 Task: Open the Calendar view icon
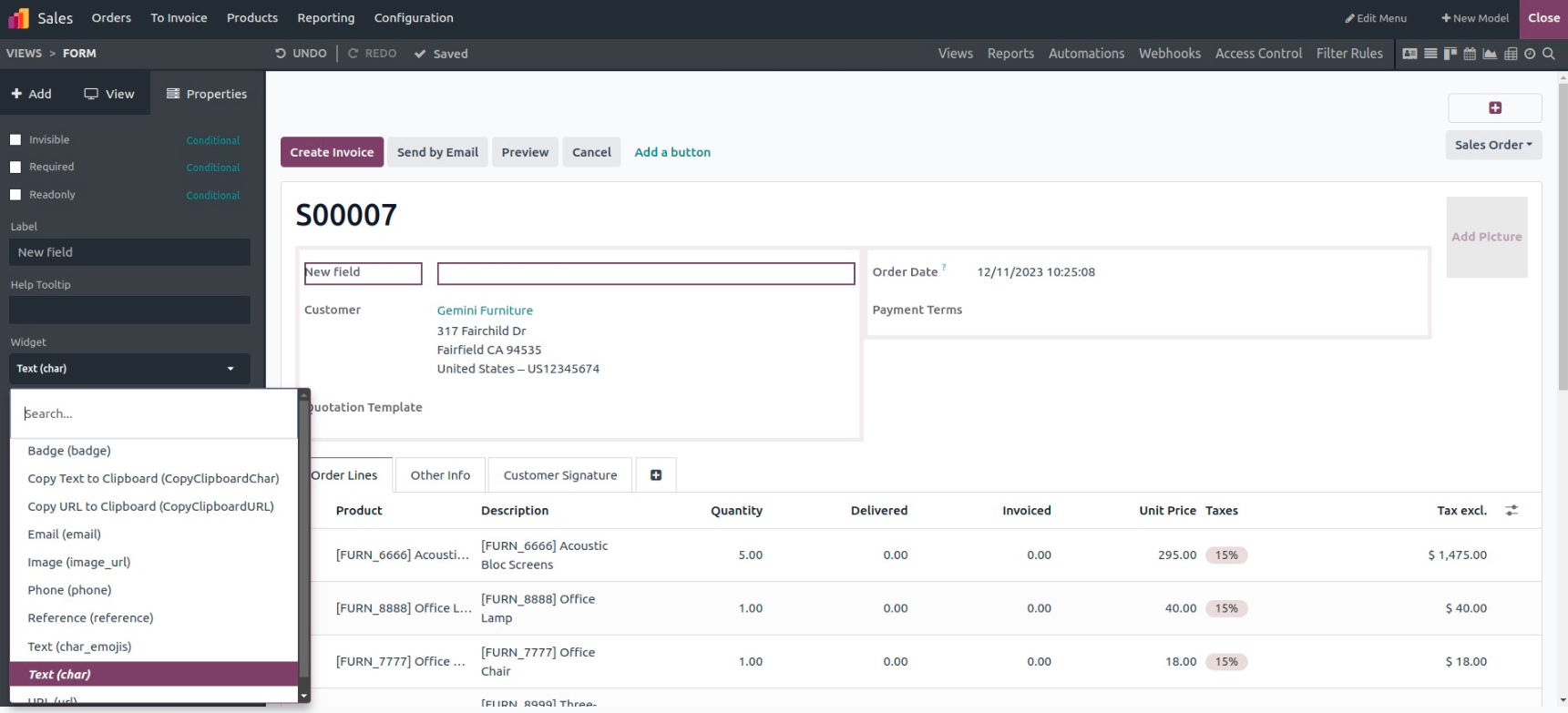pos(1470,54)
